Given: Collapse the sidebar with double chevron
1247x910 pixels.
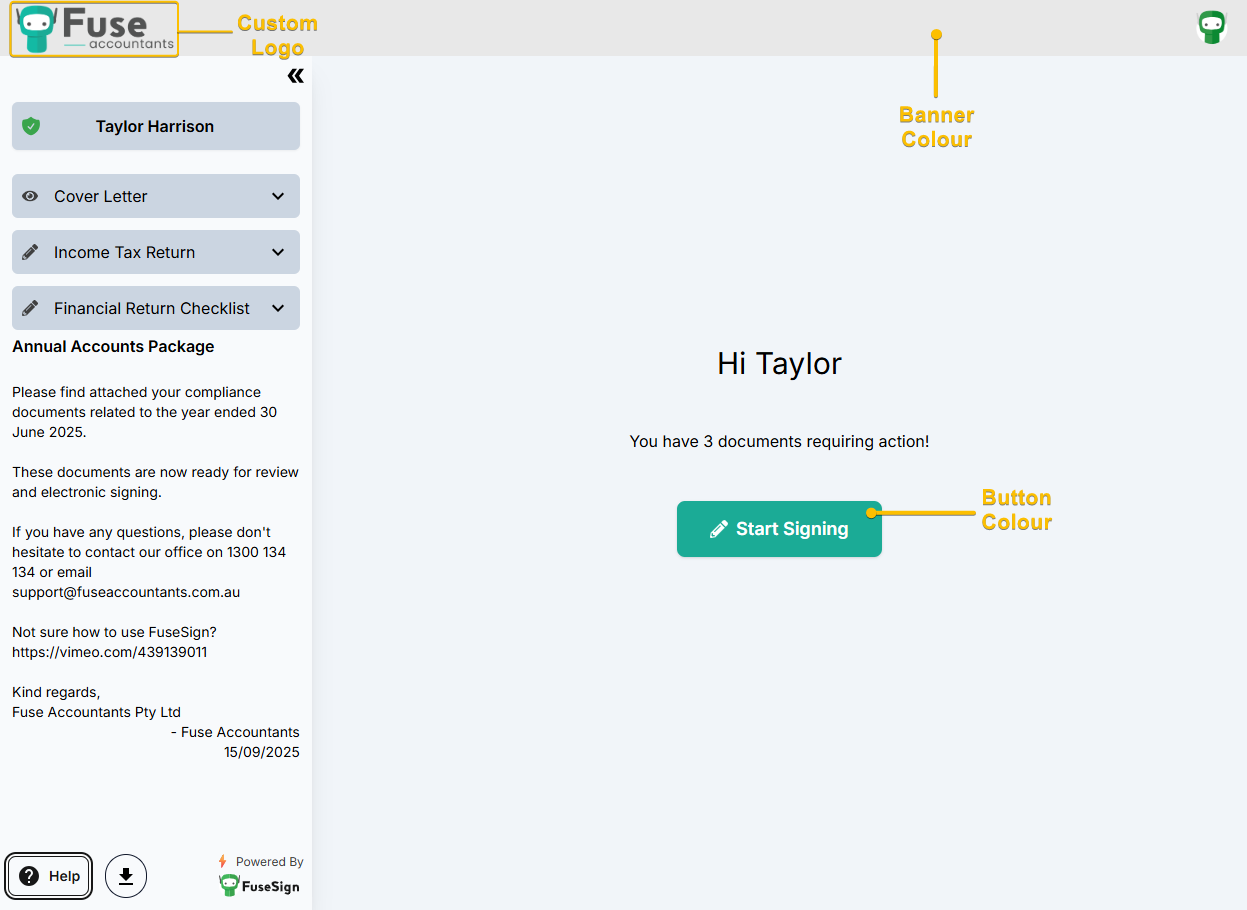Looking at the screenshot, I should coord(295,76).
